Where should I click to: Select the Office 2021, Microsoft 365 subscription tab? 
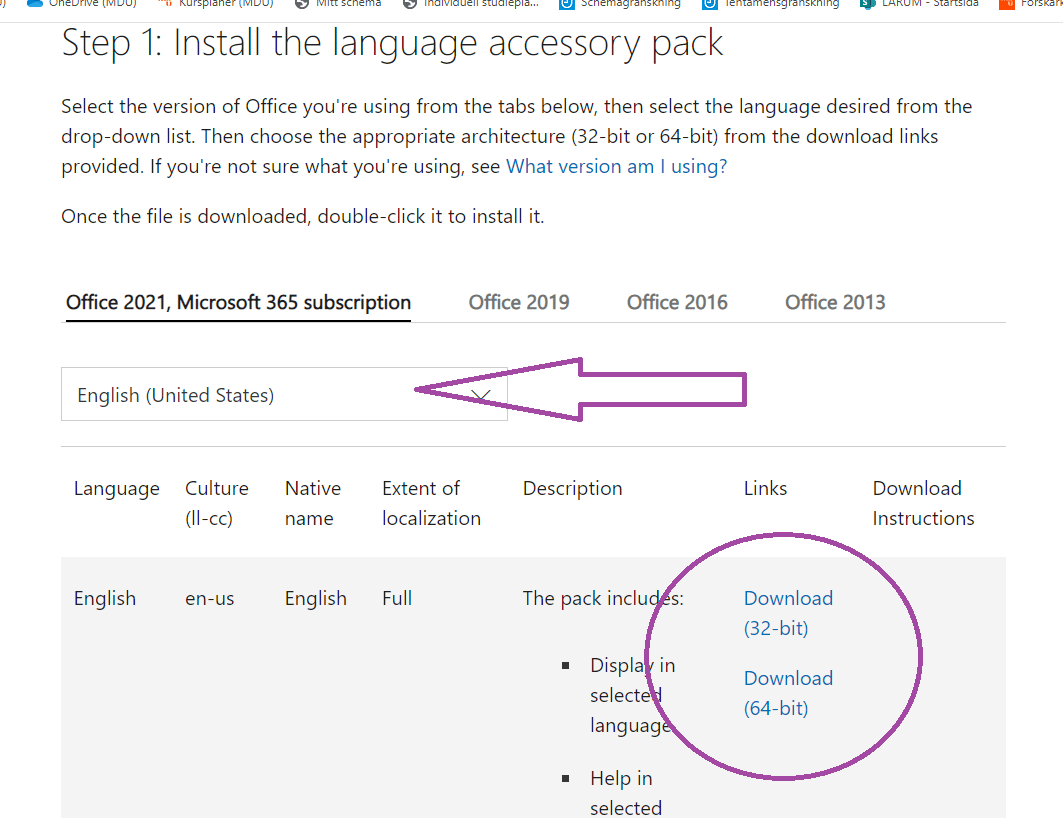[x=237, y=301]
